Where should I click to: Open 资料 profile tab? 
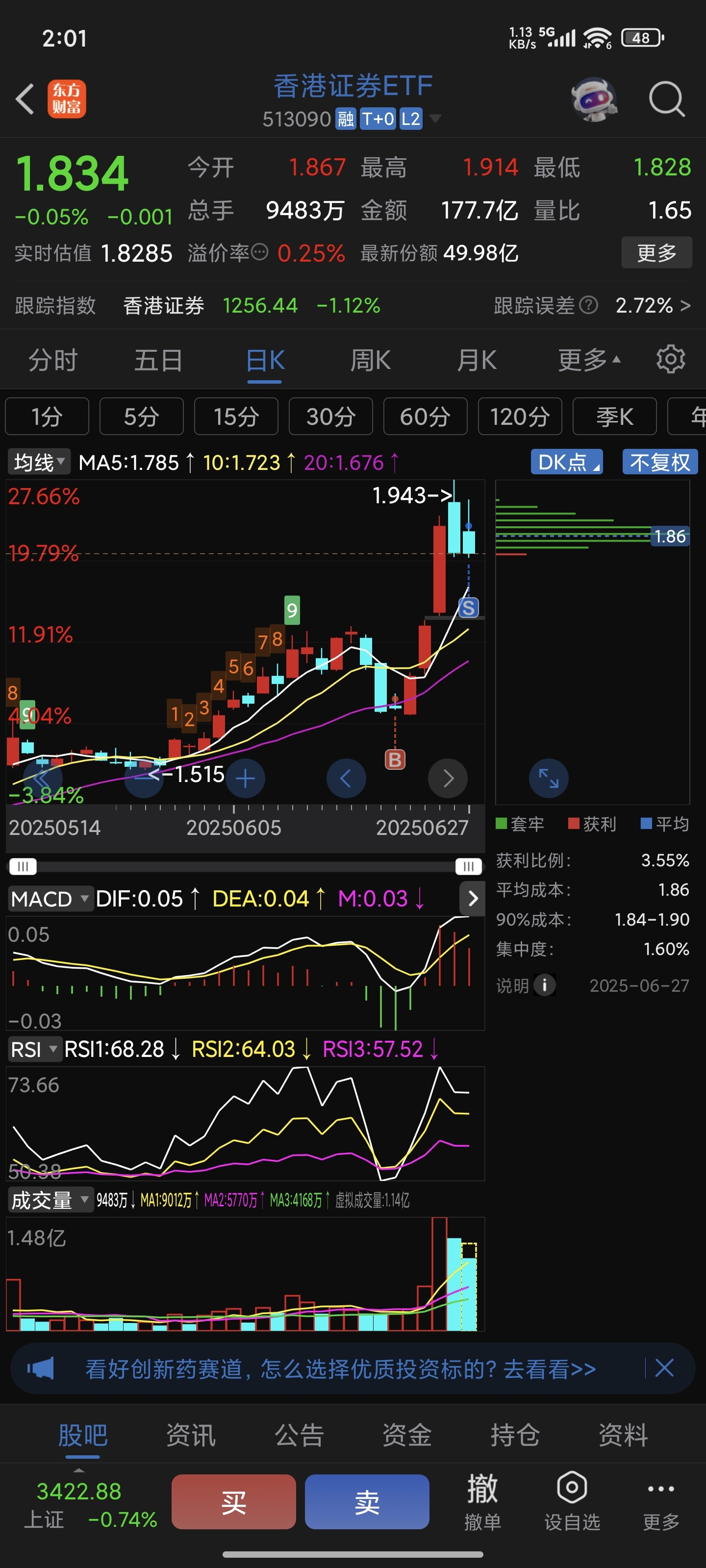pyautogui.click(x=623, y=1435)
